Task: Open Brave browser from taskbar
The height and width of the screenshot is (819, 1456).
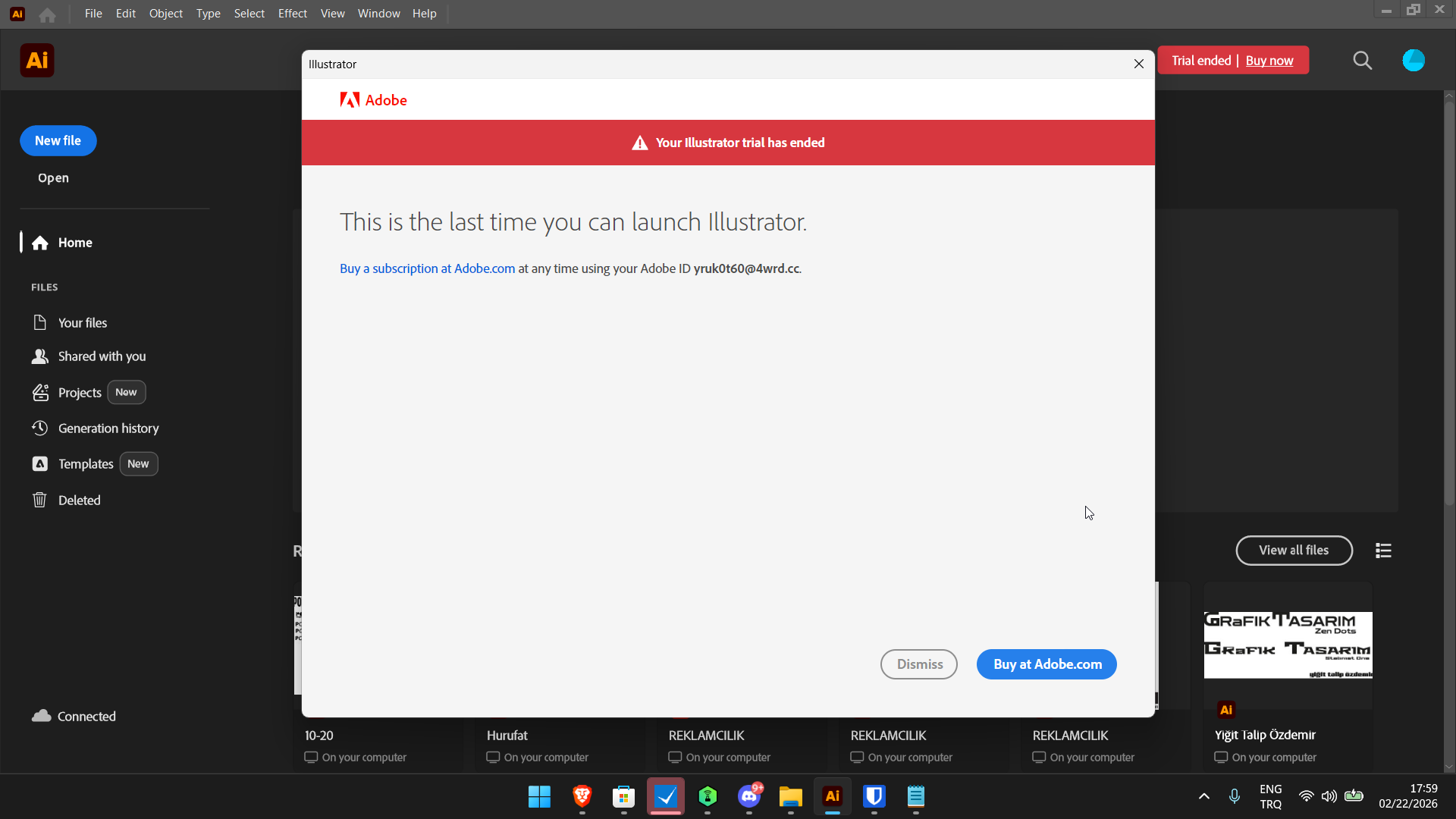Action: tap(582, 796)
